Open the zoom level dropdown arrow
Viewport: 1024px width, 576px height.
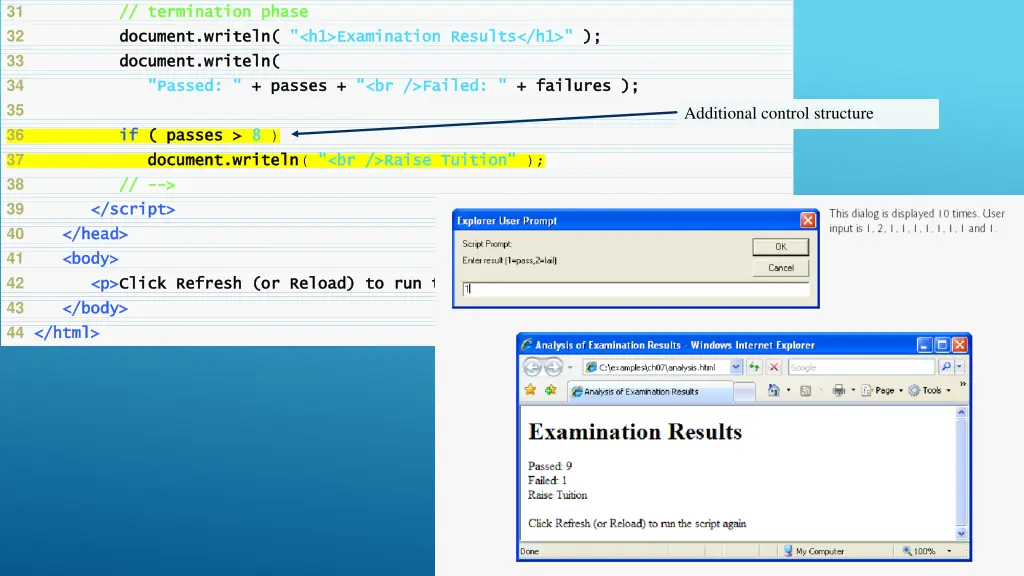pos(949,552)
